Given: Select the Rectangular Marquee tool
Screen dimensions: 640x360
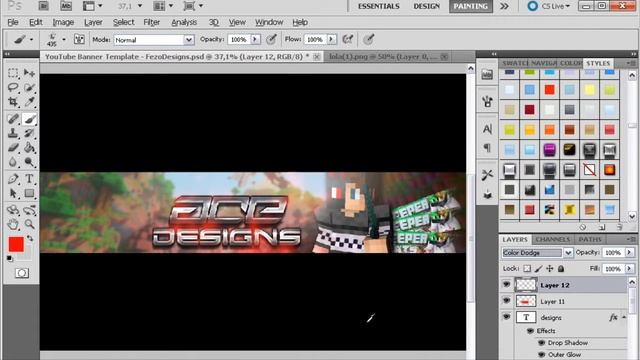Looking at the screenshot, I should [13, 73].
